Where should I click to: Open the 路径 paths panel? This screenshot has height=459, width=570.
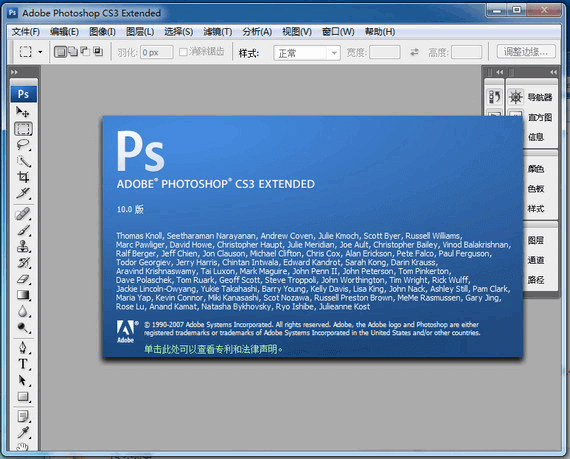[535, 280]
